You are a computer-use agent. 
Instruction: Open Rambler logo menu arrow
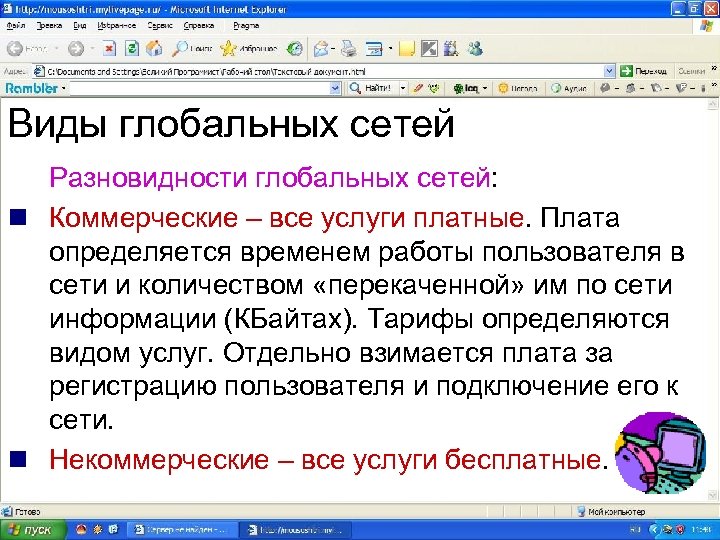(x=63, y=88)
